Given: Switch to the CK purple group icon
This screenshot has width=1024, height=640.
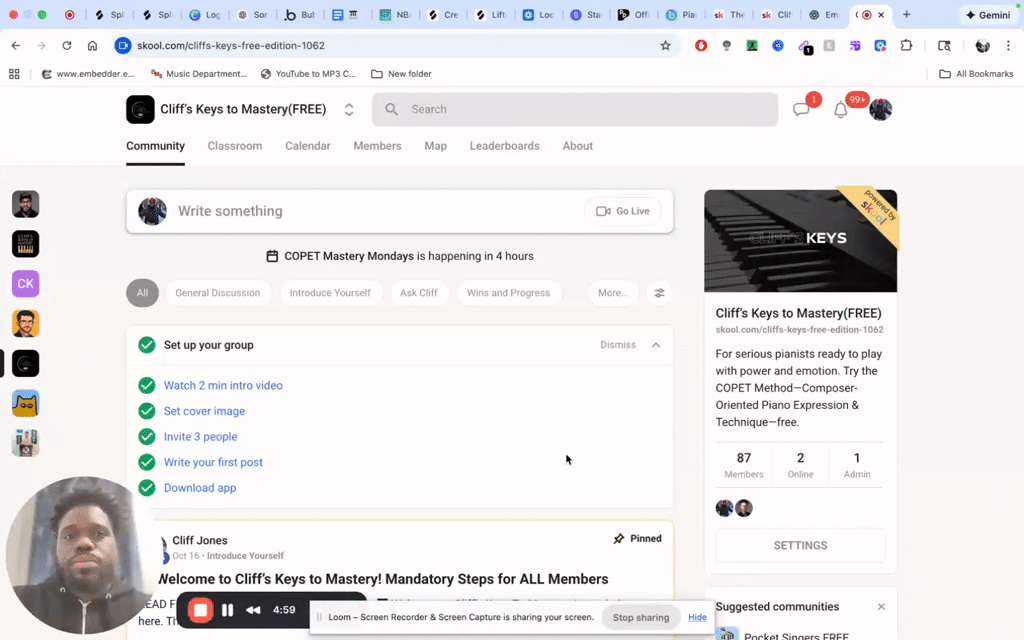Looking at the screenshot, I should coord(25,283).
